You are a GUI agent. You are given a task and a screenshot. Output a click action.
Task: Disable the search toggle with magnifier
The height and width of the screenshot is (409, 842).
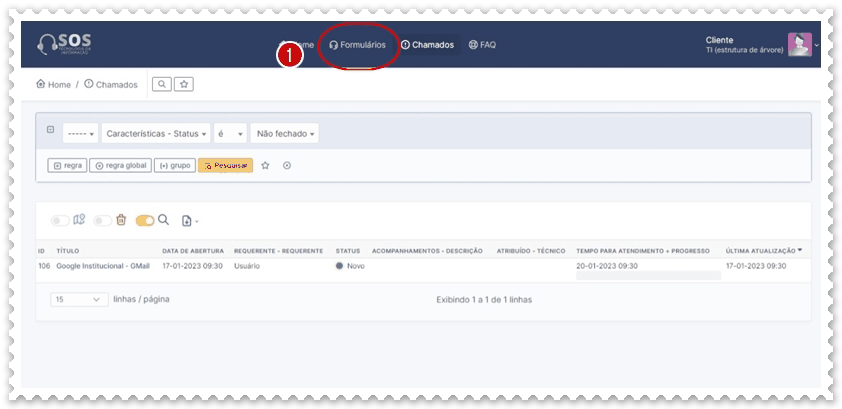(144, 220)
